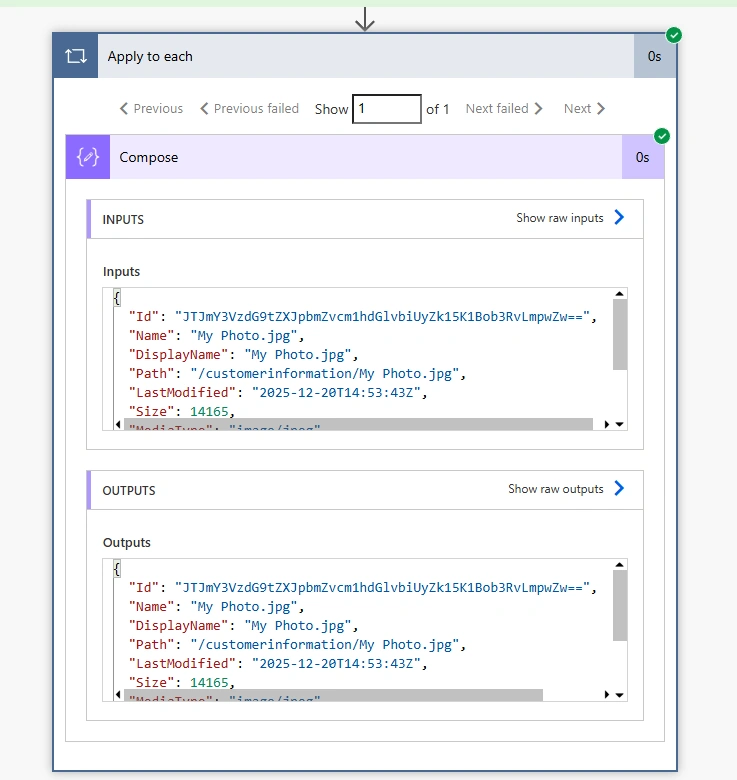Click the OUTPUTS section heading

129,490
